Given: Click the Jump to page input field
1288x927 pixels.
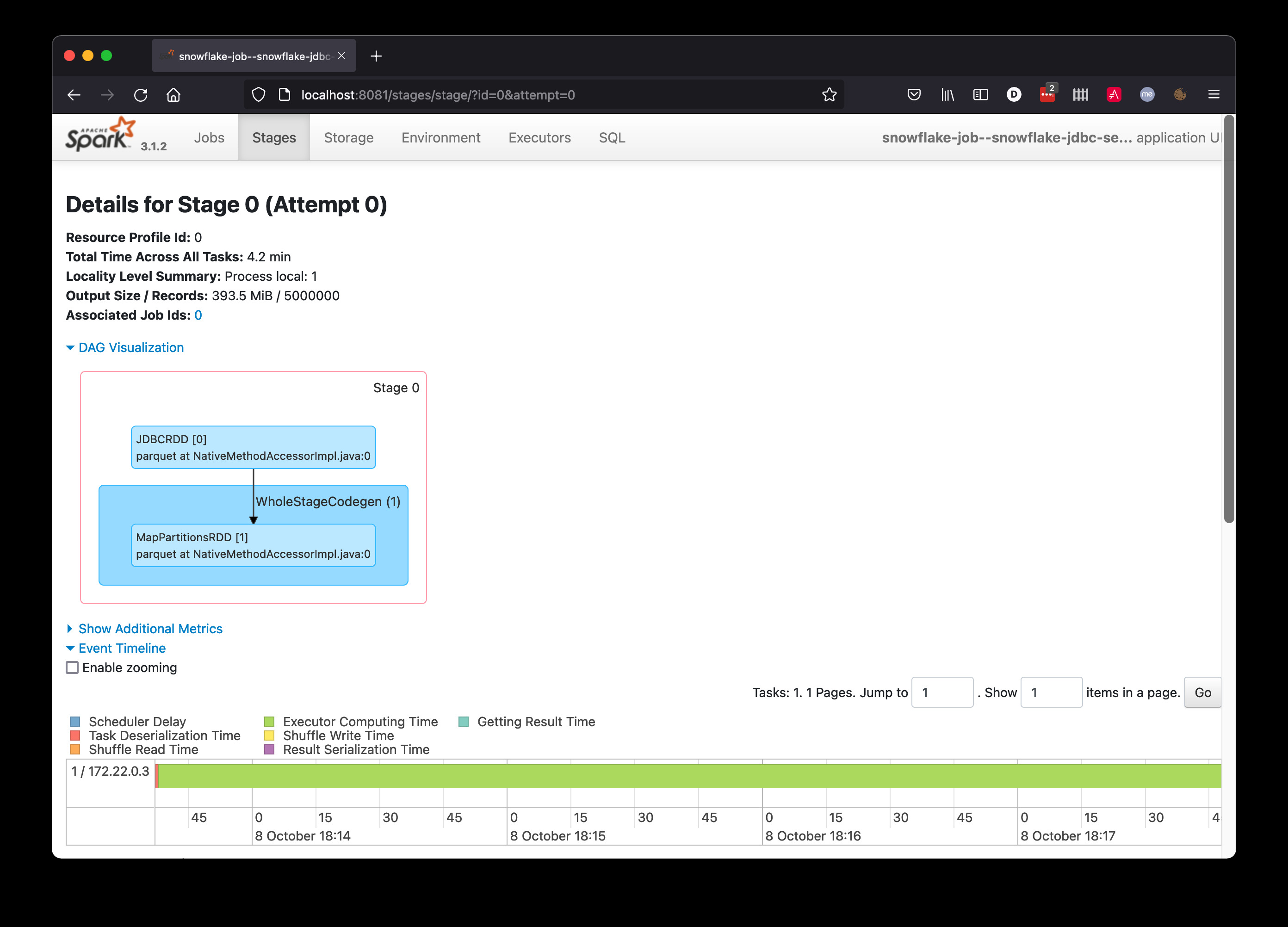Looking at the screenshot, I should [942, 692].
